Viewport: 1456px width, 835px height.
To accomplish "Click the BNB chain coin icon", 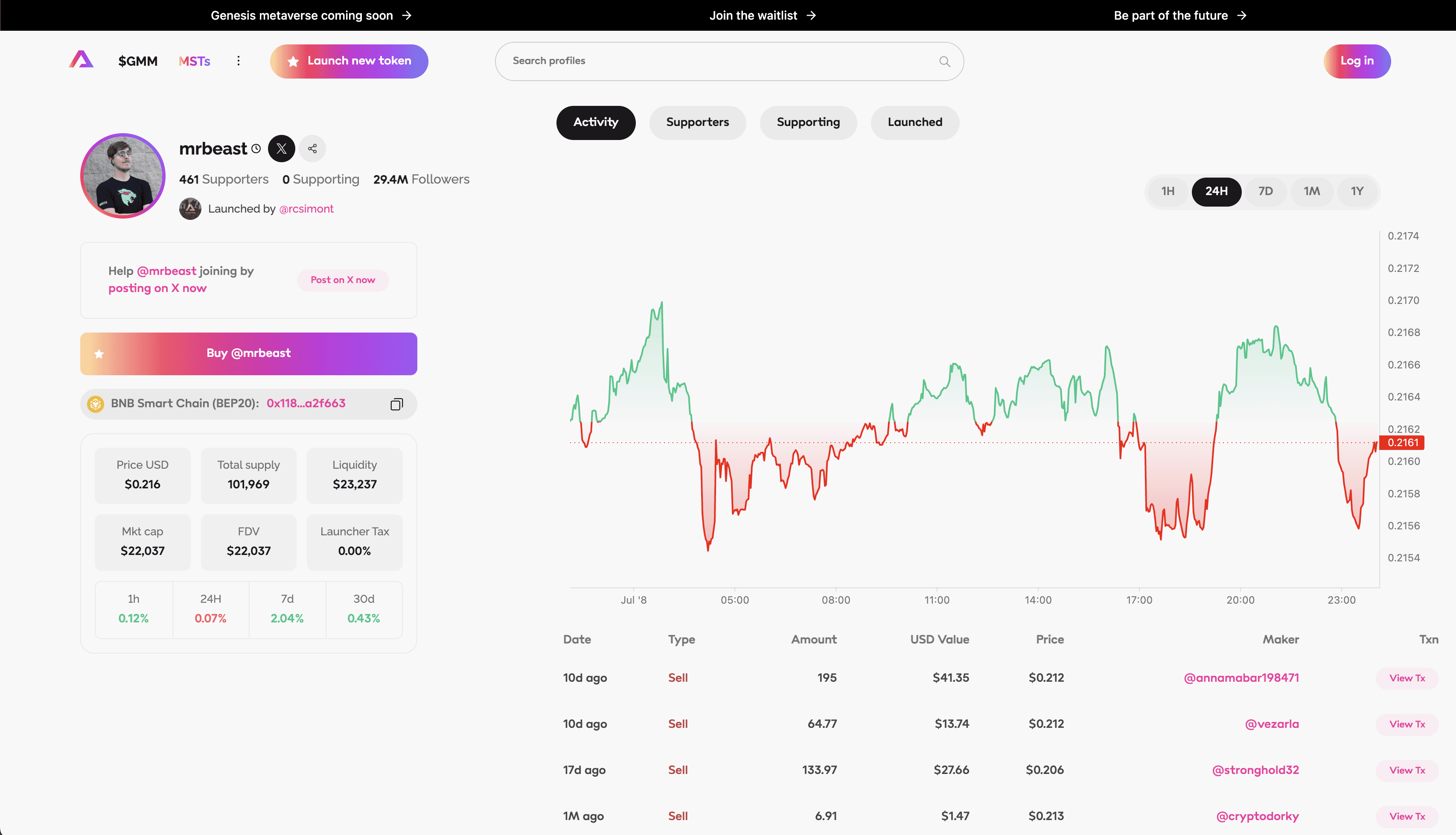I will pos(95,404).
